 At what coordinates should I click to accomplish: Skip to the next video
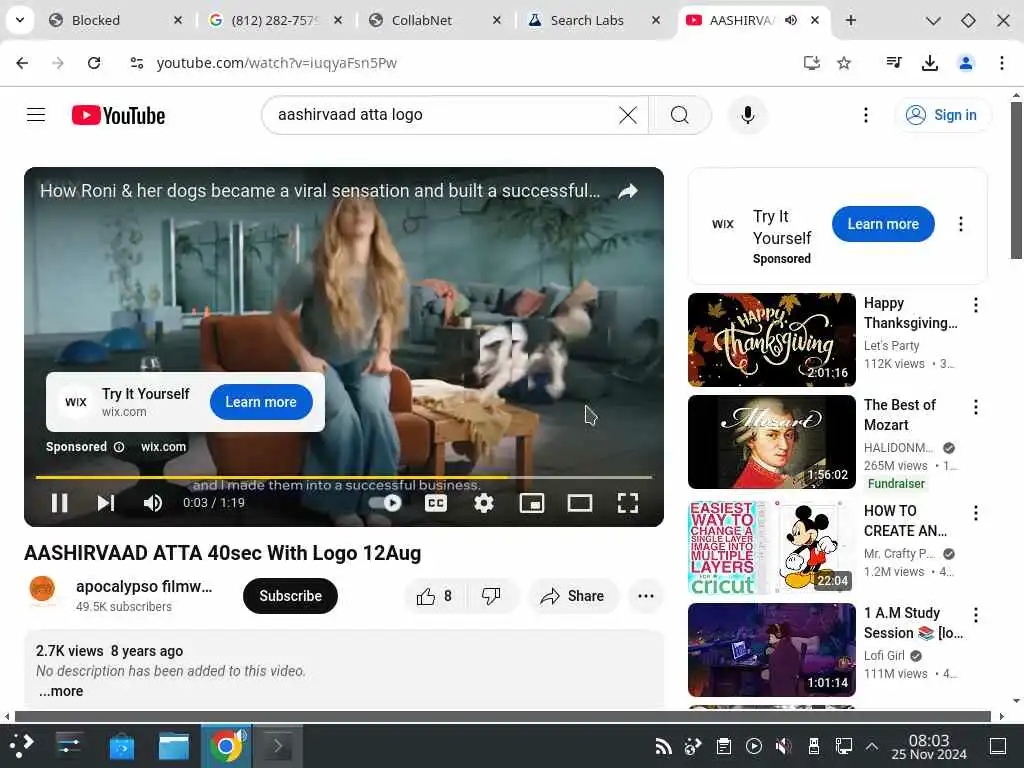[106, 503]
